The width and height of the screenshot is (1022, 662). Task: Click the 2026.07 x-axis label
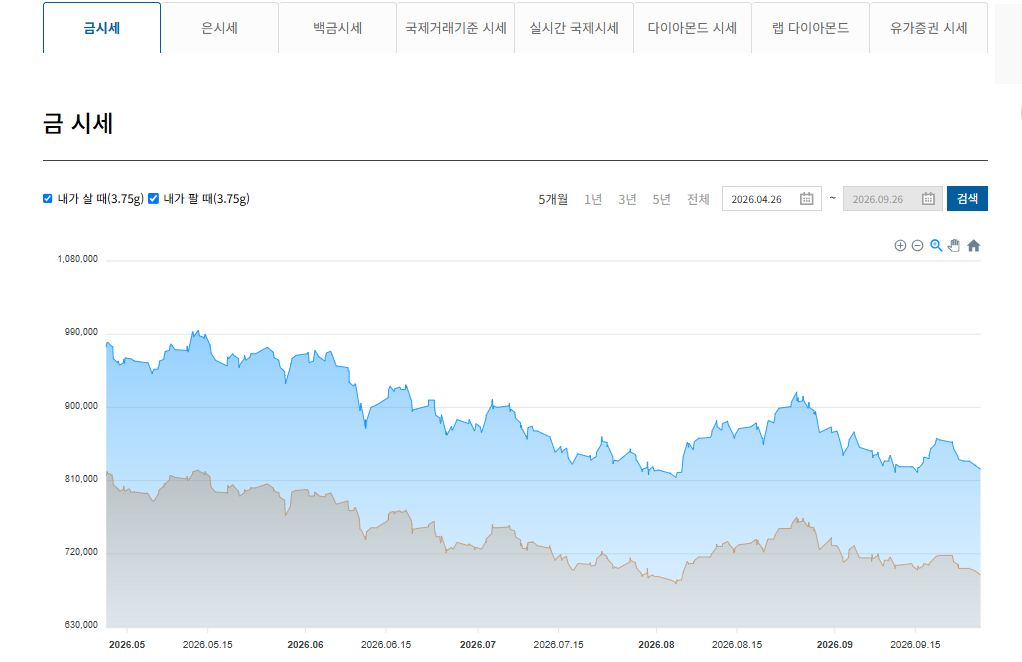478,644
